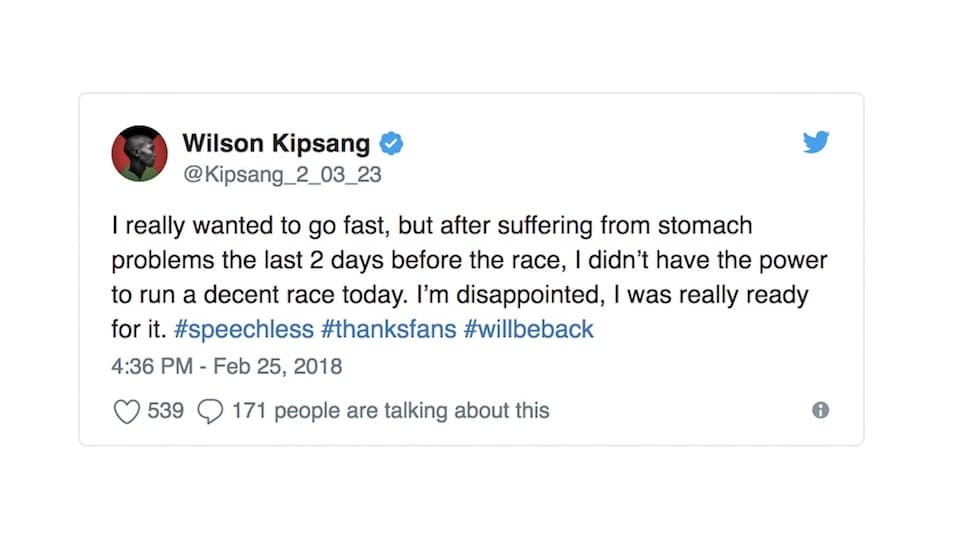Click the words 'for it.' before the hashtags
960x540 pixels.
139,329
